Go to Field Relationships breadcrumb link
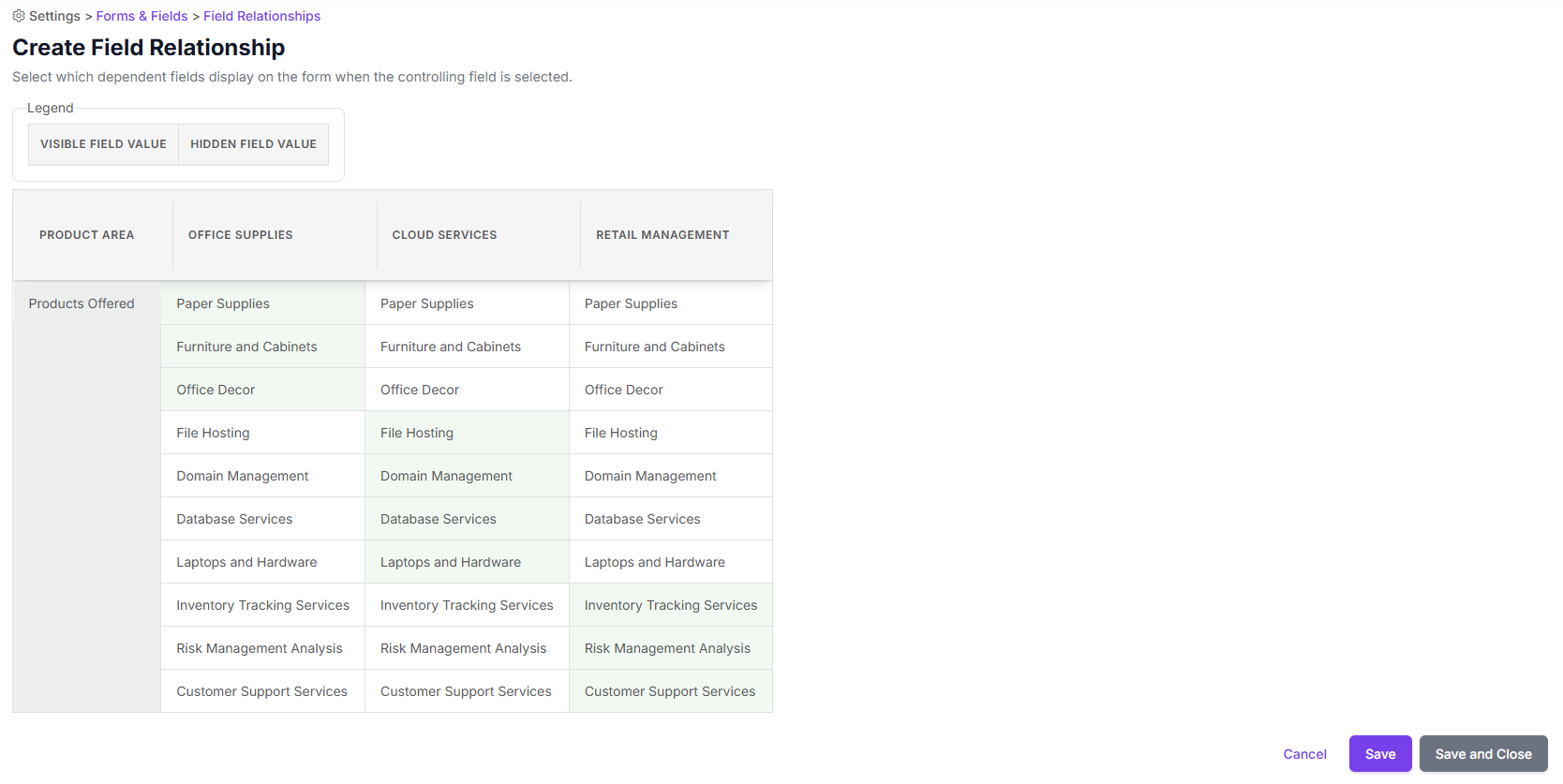This screenshot has width=1563, height=784. 261,16
